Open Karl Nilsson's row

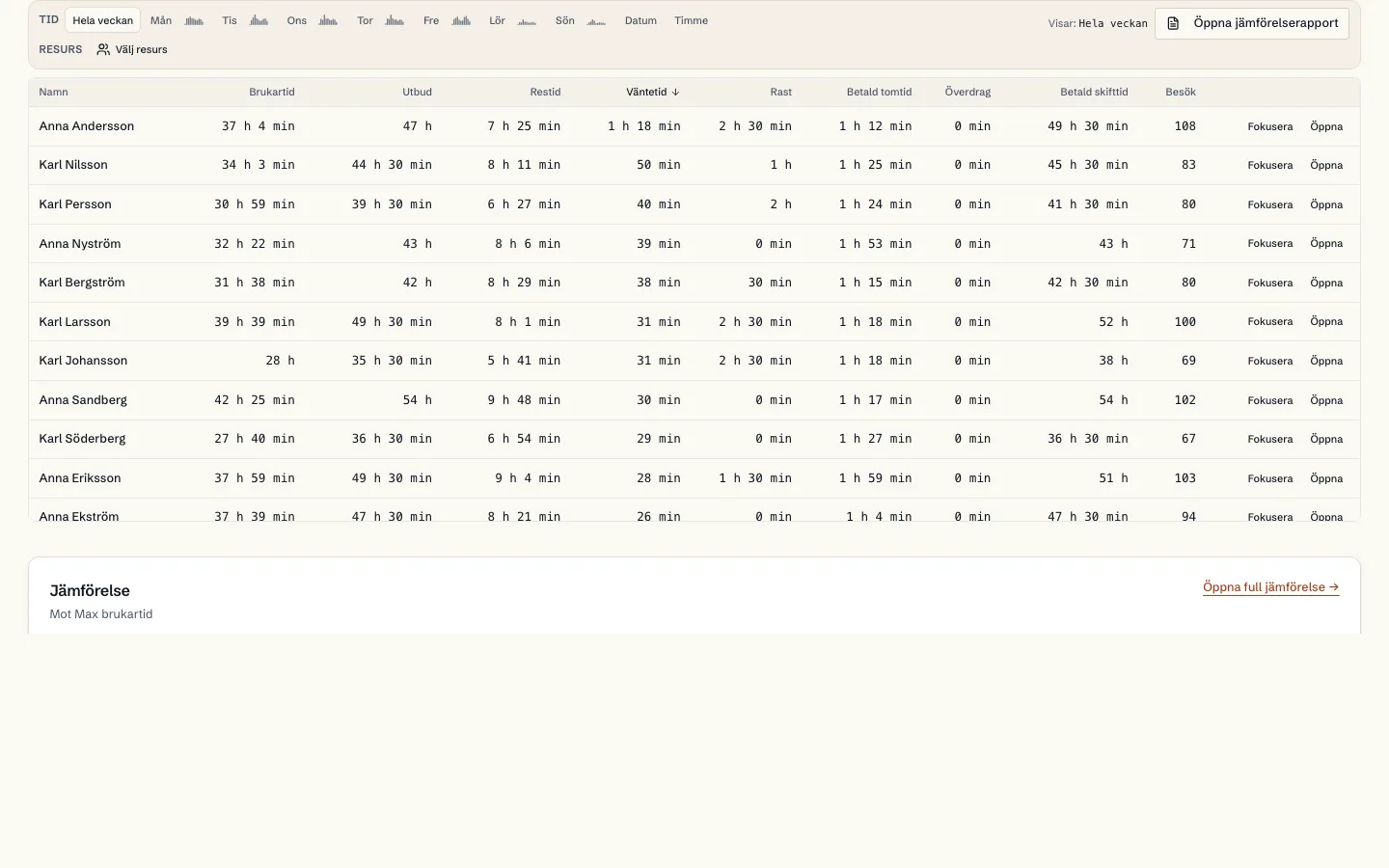(x=1326, y=165)
